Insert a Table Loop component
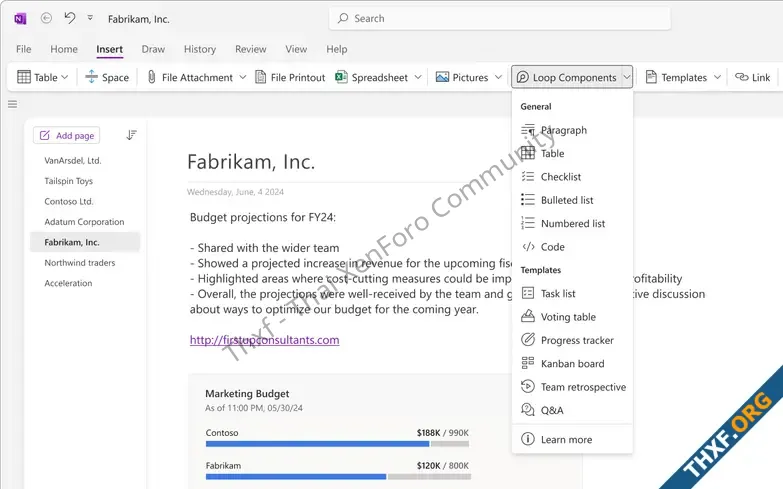 click(572, 153)
